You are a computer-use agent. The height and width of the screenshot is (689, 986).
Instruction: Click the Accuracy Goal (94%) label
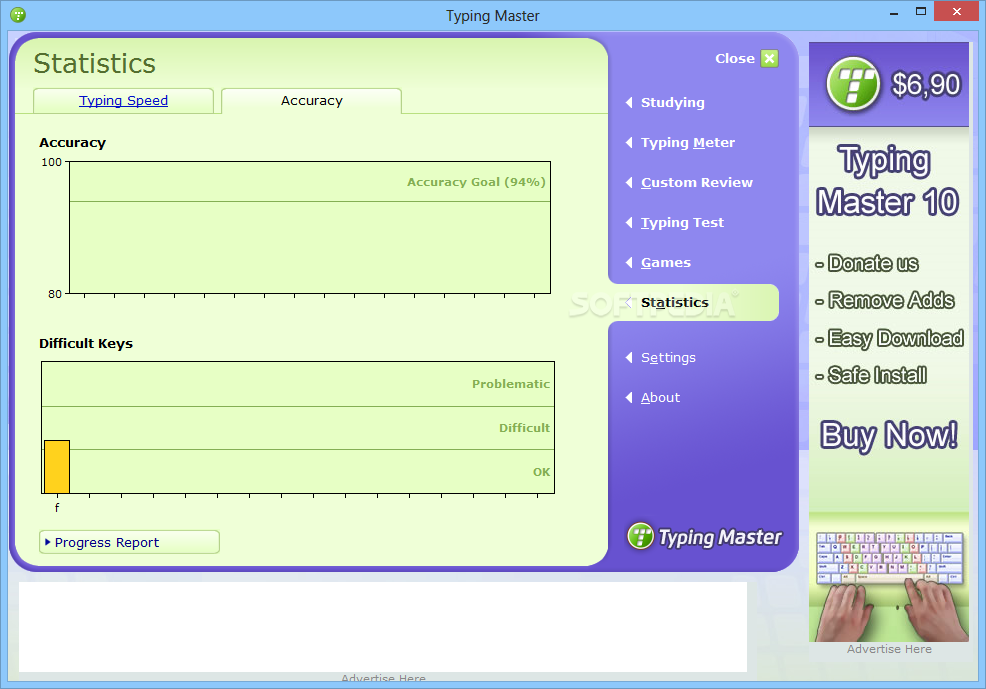(476, 182)
